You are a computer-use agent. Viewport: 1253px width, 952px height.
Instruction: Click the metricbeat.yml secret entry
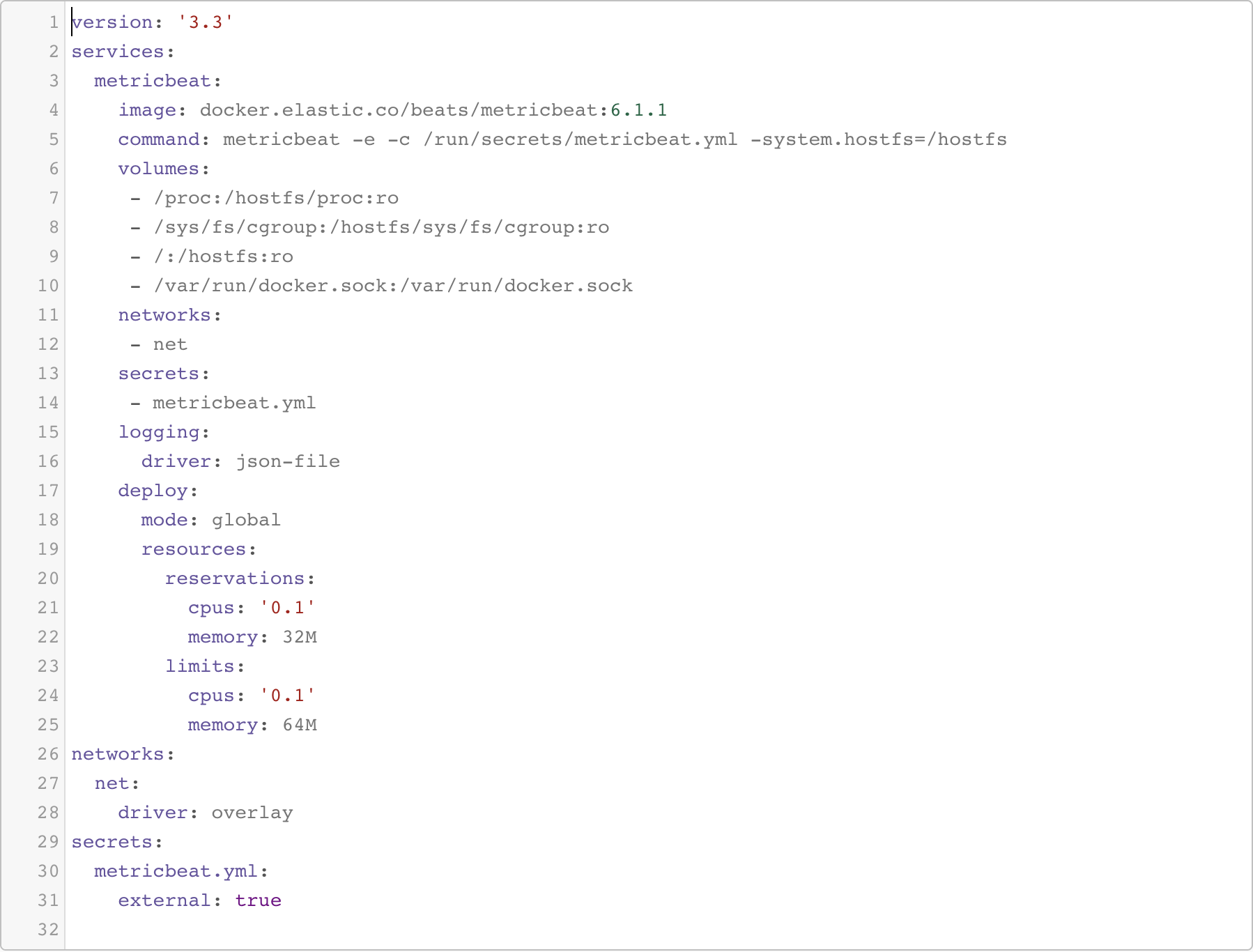(234, 402)
